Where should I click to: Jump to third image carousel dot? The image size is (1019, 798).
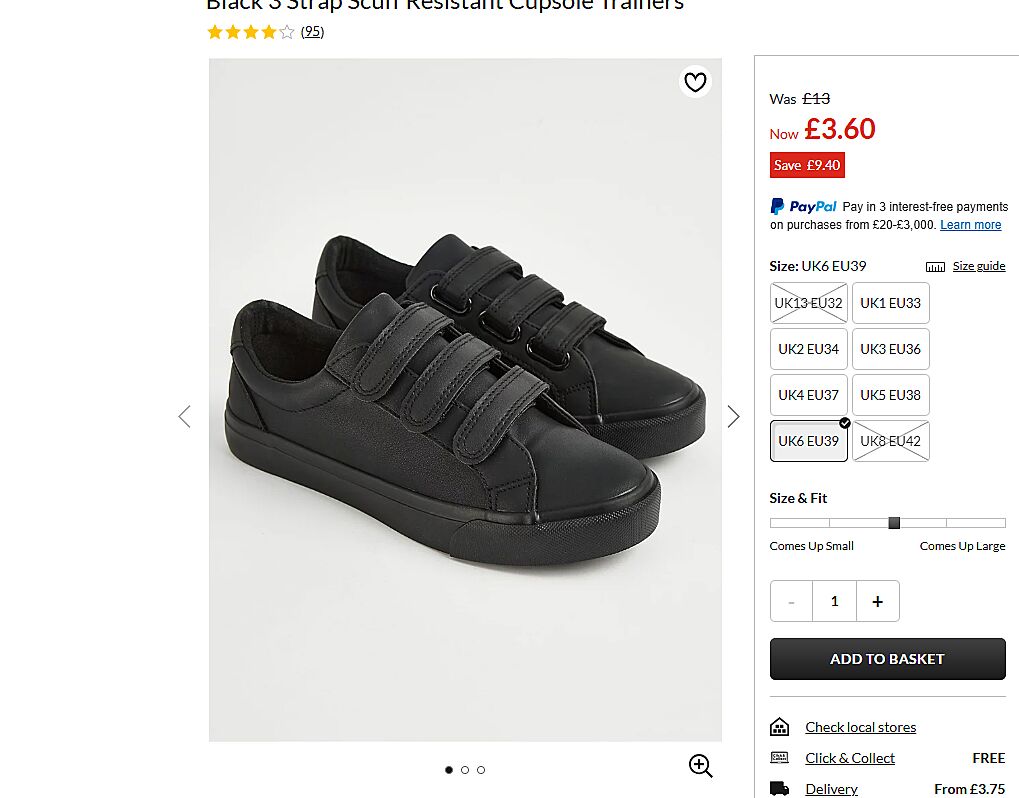(x=481, y=770)
